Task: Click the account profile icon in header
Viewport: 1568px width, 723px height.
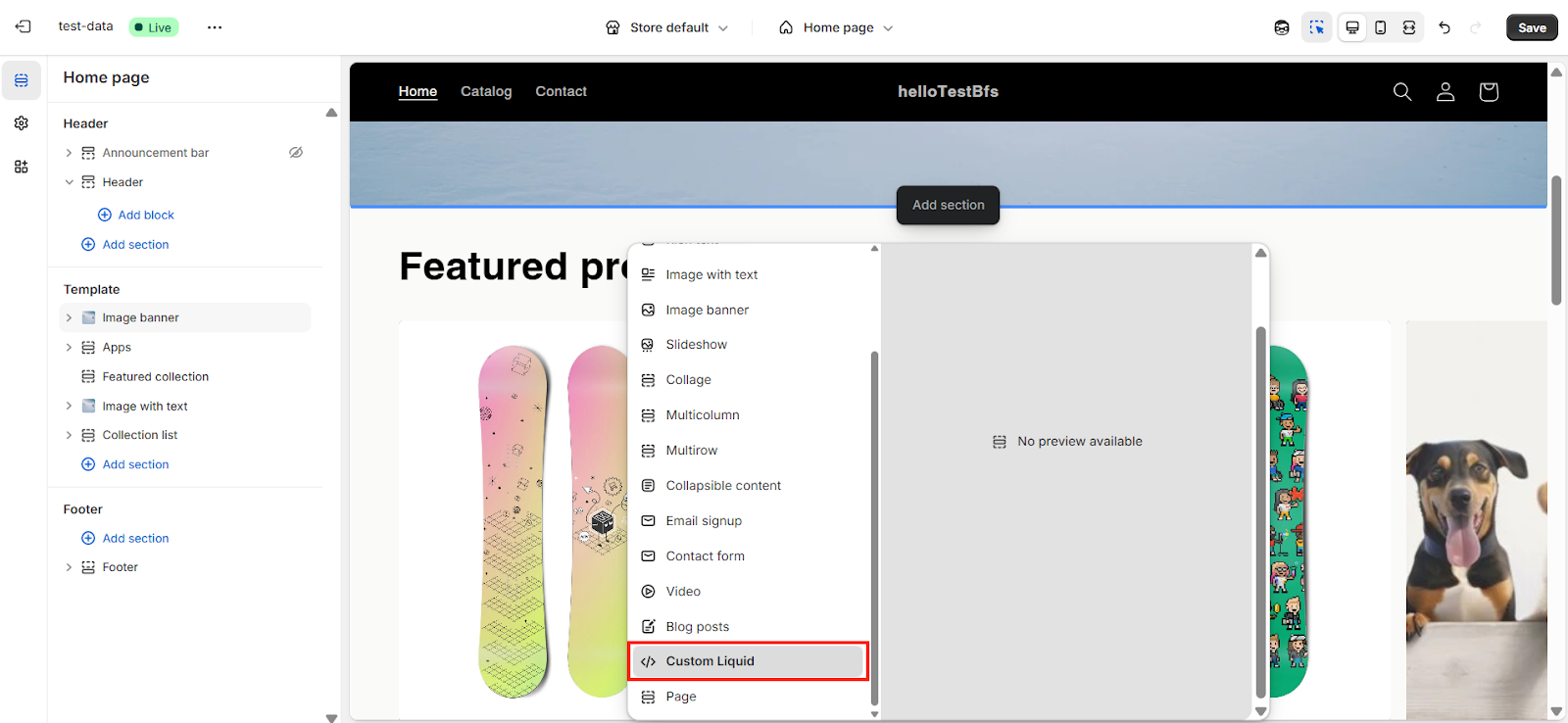Action: [1445, 92]
